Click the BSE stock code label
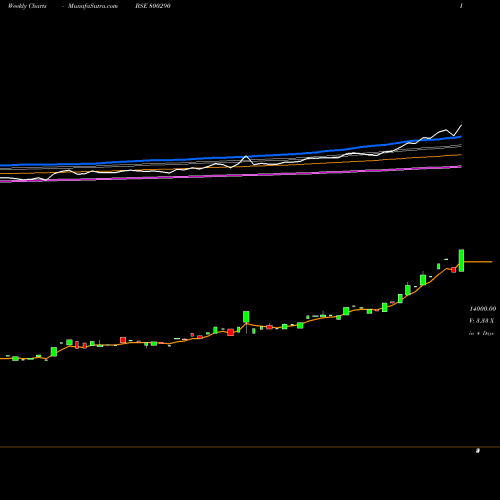The height and width of the screenshot is (500, 500). point(153,6)
